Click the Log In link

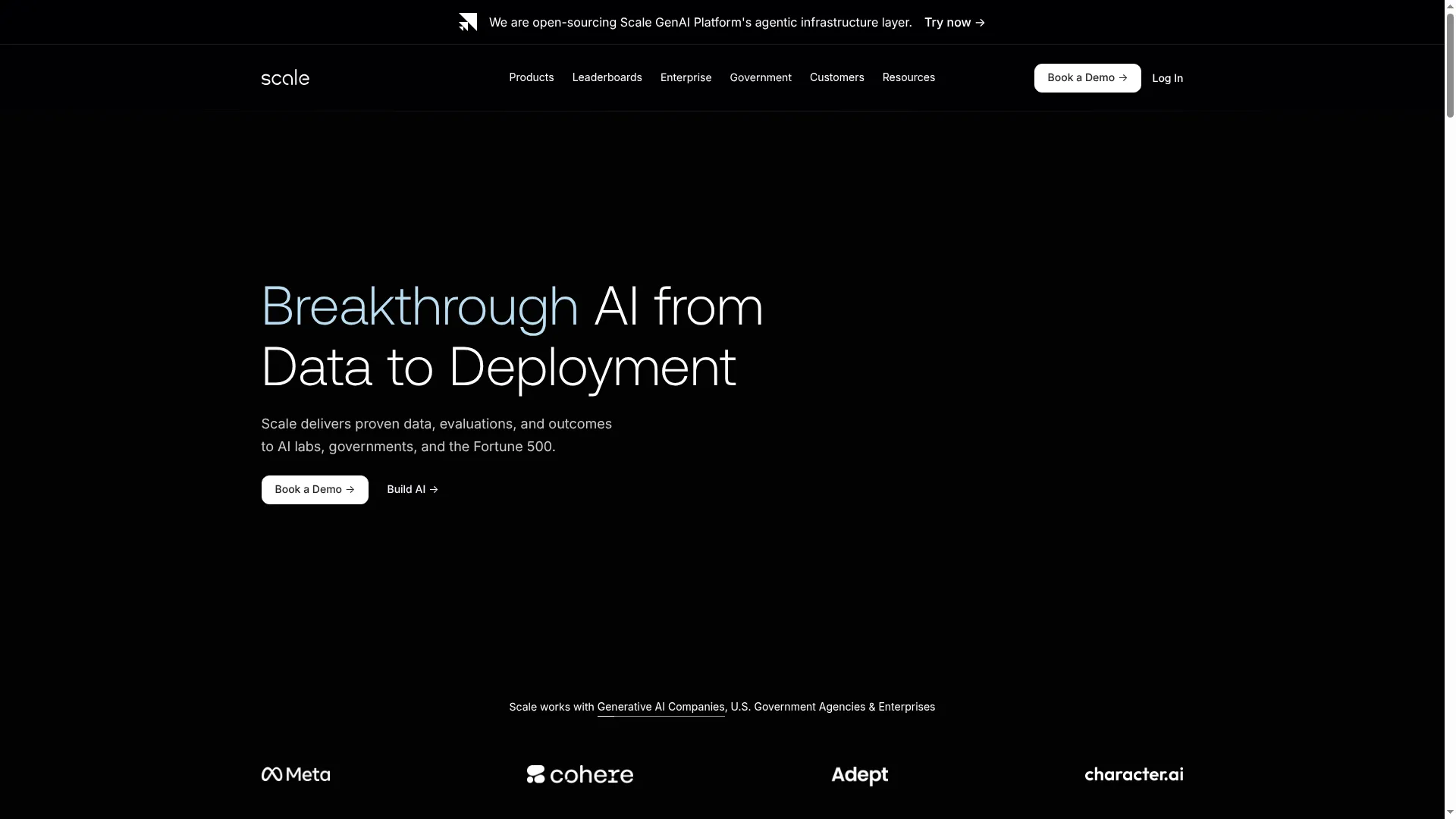tap(1167, 77)
